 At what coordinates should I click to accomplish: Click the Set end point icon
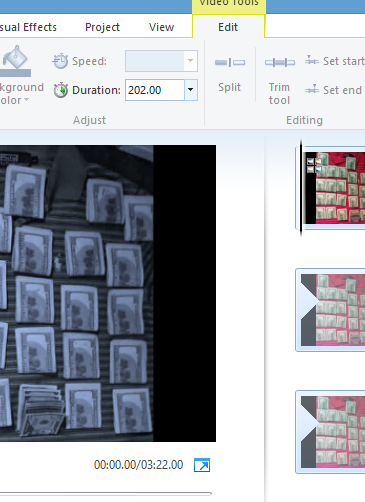click(x=312, y=90)
